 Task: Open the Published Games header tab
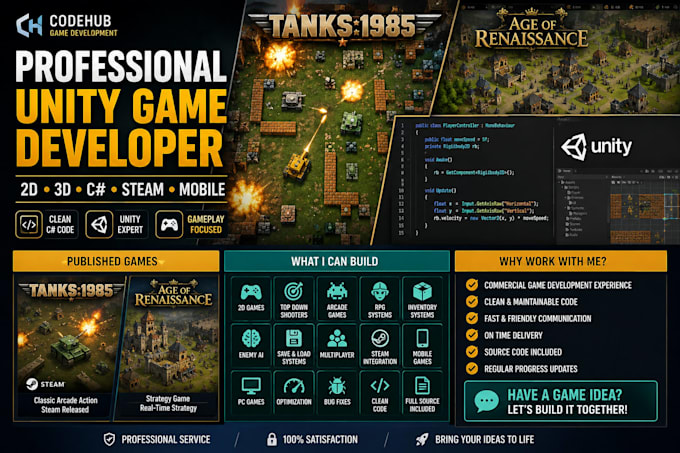116,261
